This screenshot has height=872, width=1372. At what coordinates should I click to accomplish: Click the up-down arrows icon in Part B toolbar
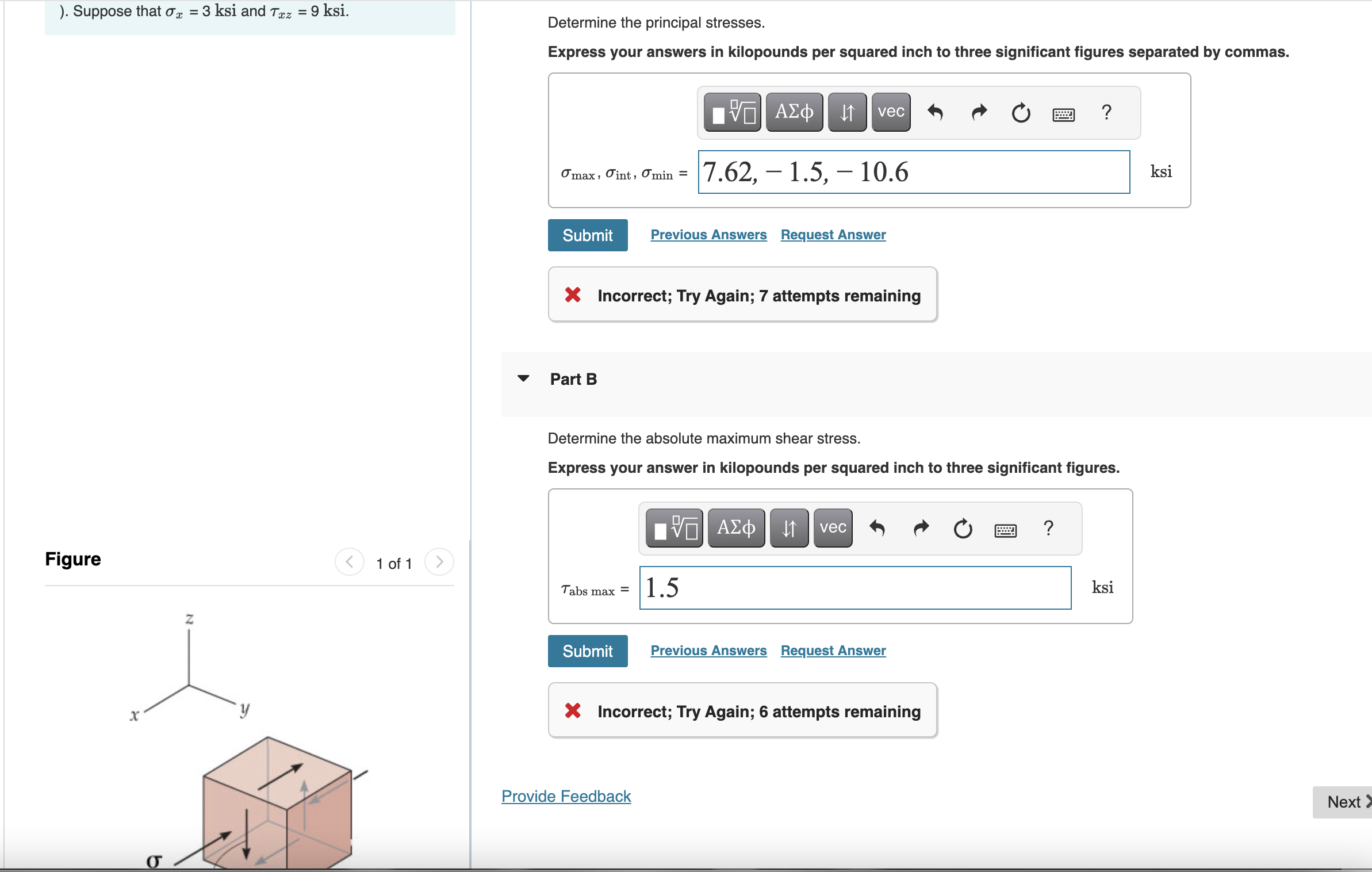coord(788,527)
